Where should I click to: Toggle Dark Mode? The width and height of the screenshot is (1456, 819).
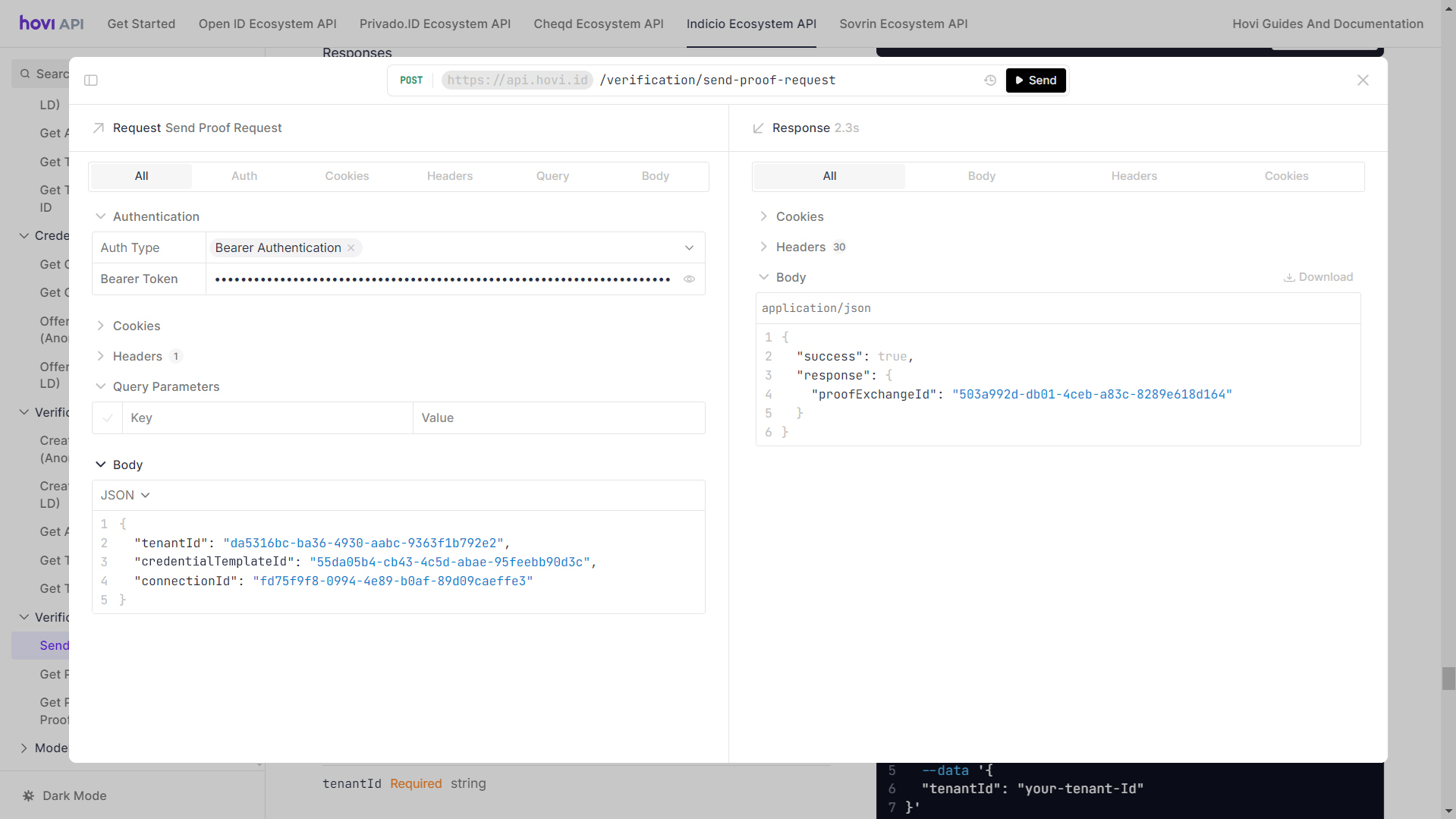pos(65,795)
